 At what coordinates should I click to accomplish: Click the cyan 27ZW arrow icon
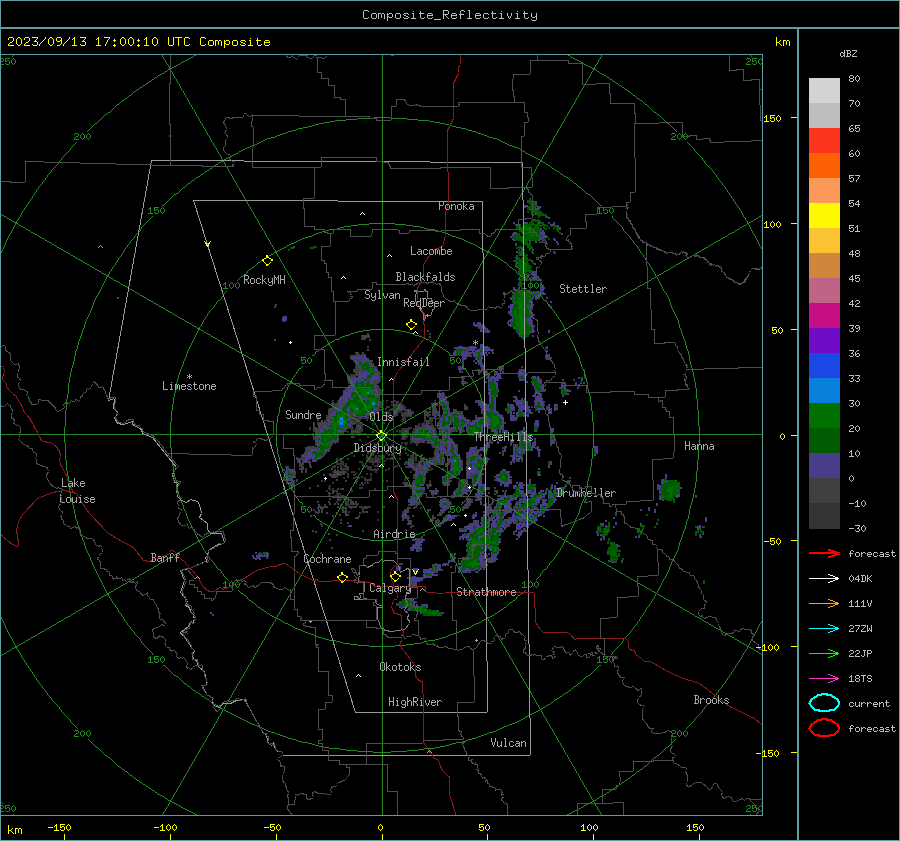[824, 629]
